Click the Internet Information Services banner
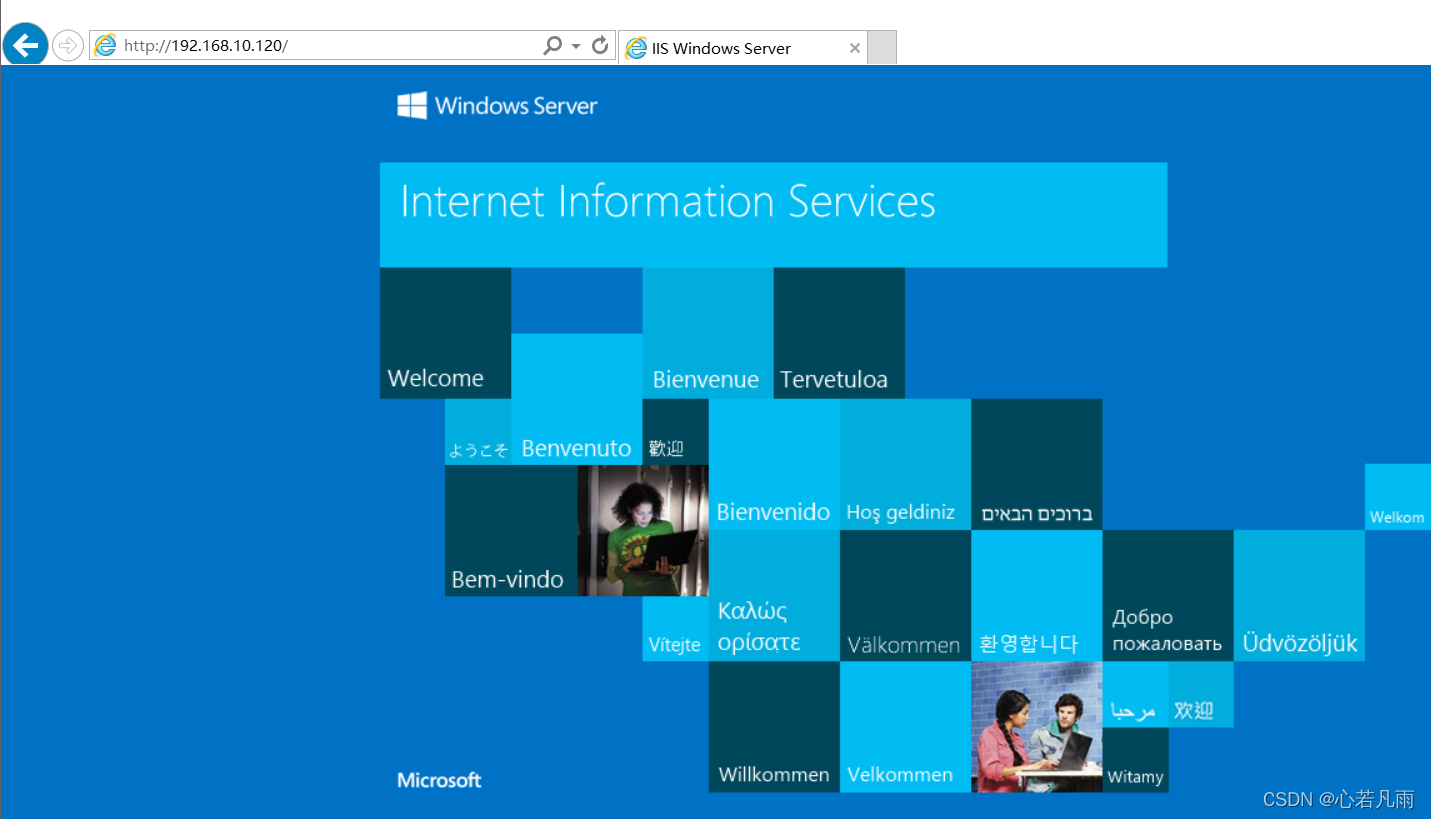 click(773, 215)
